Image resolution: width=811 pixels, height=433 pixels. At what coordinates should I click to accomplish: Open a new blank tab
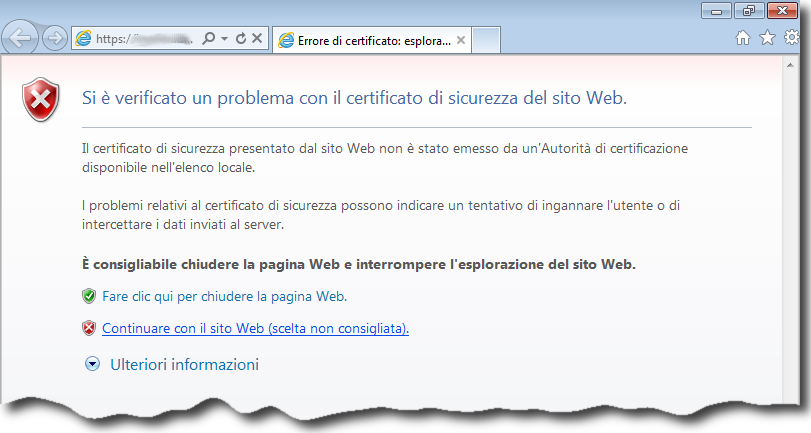pyautogui.click(x=485, y=40)
